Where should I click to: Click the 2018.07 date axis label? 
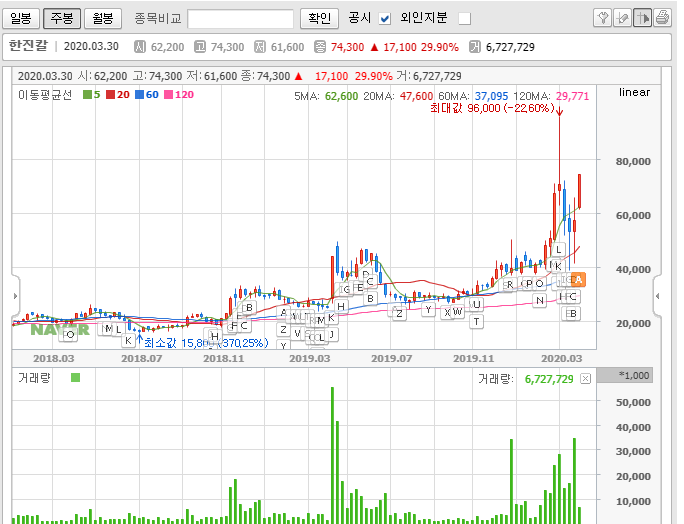click(x=141, y=359)
